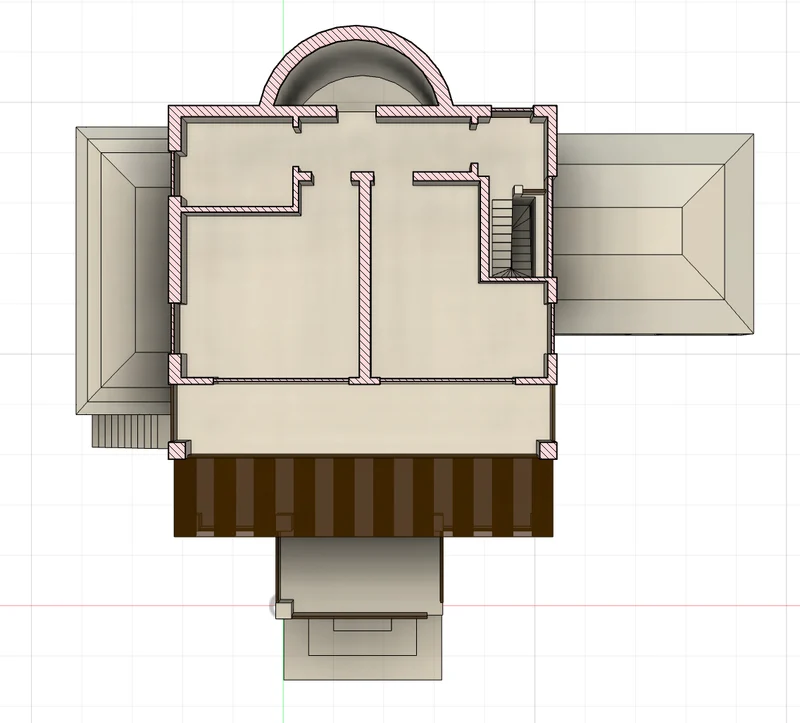Select the brown striped porch roof
The height and width of the screenshot is (723, 800).
[x=363, y=496]
